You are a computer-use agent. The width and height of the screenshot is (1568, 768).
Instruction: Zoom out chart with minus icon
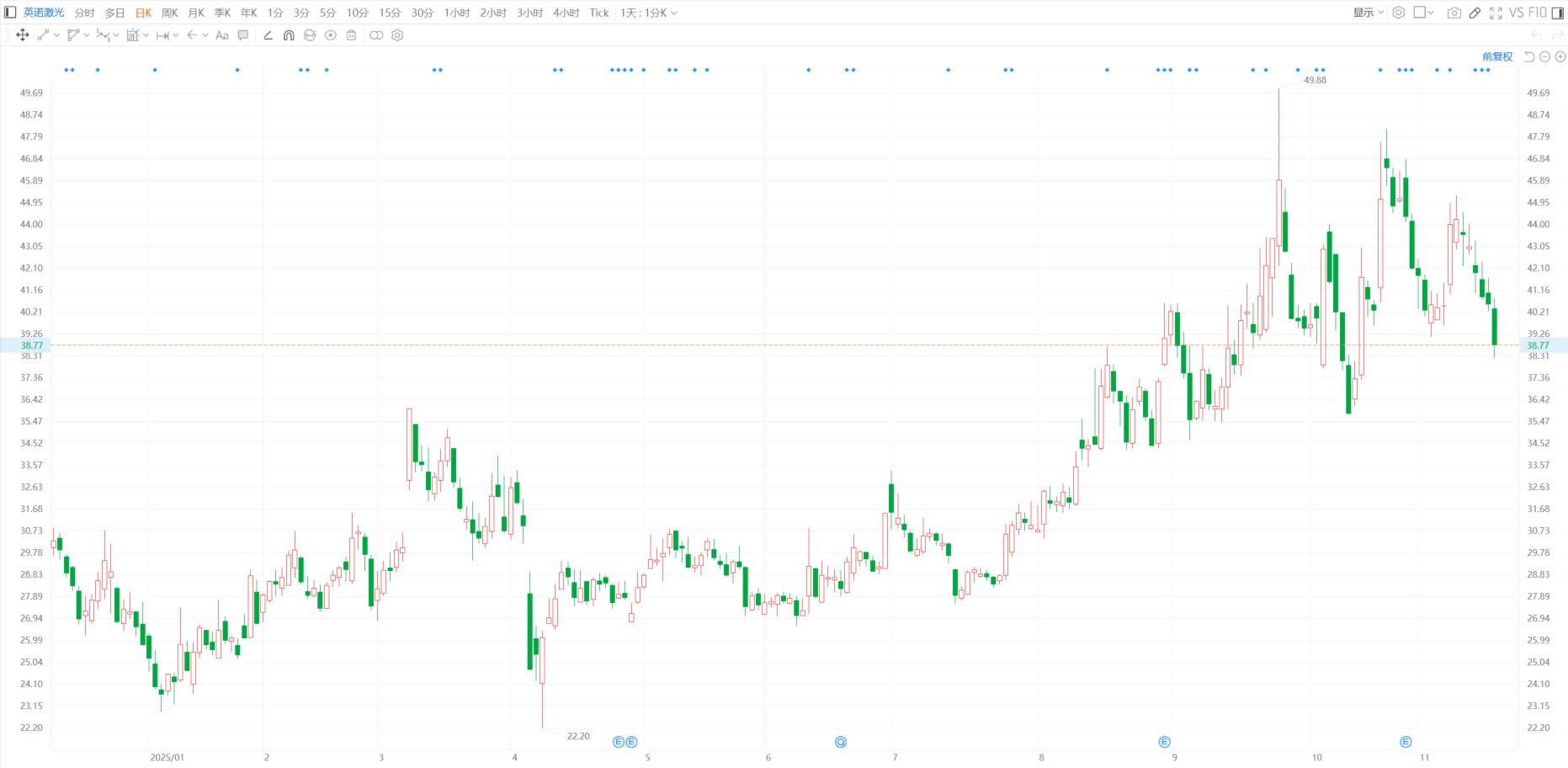(1544, 56)
